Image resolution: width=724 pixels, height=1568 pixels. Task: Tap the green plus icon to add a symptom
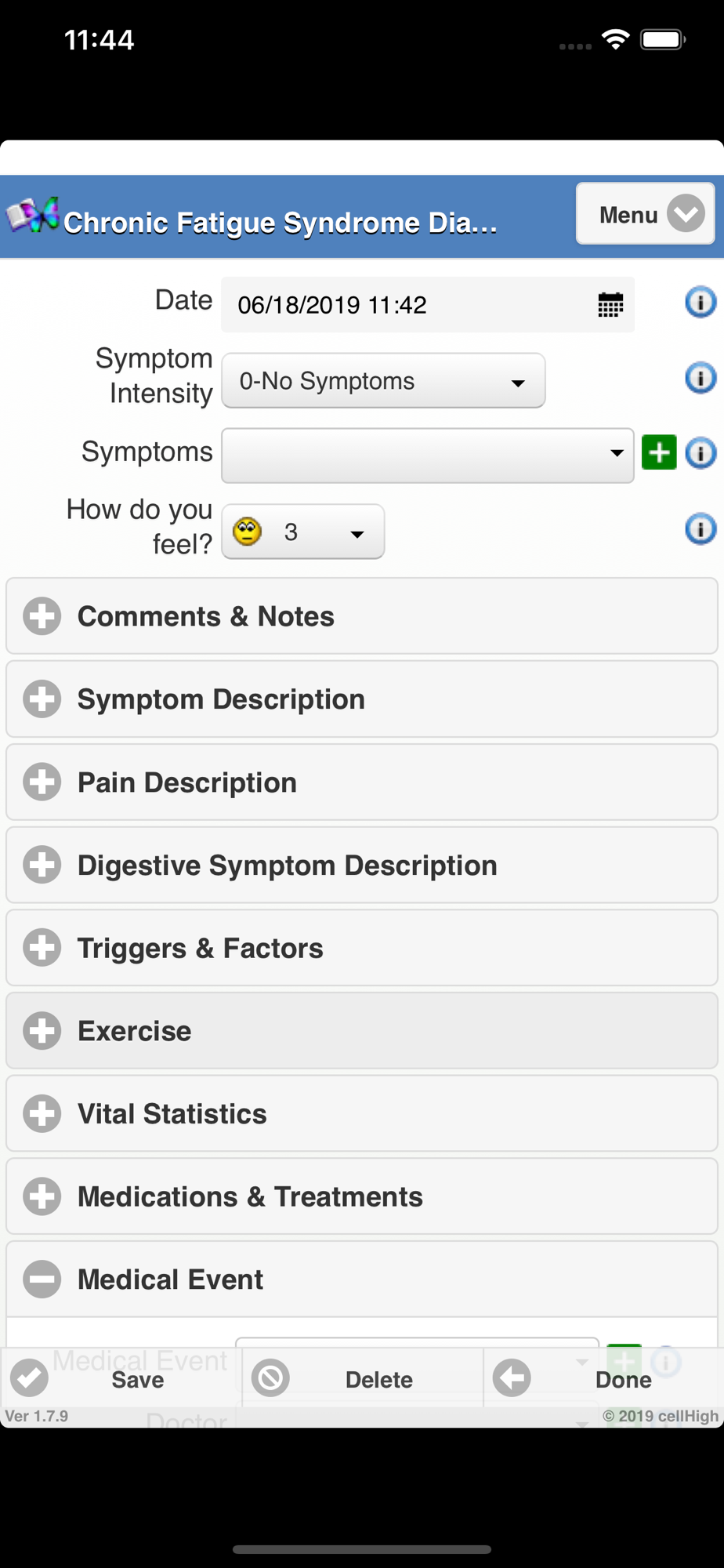(x=659, y=452)
